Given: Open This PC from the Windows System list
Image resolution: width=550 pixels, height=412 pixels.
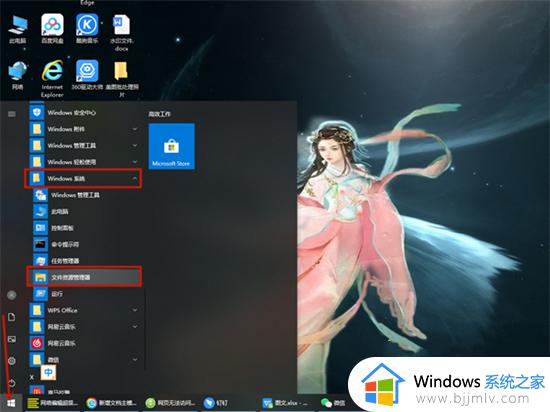Looking at the screenshot, I should click(x=86, y=211).
